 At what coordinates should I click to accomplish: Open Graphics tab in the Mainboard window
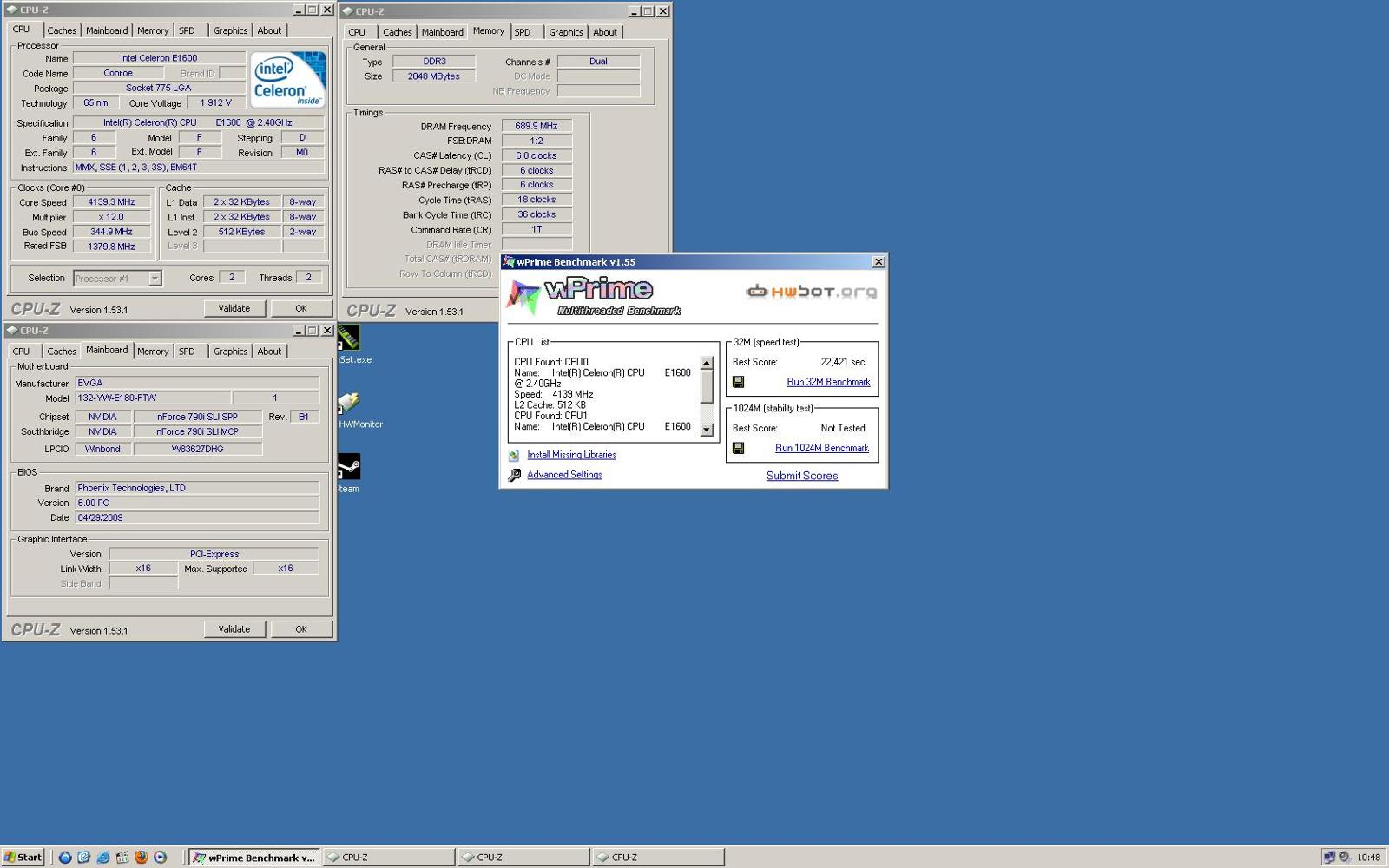coord(230,352)
